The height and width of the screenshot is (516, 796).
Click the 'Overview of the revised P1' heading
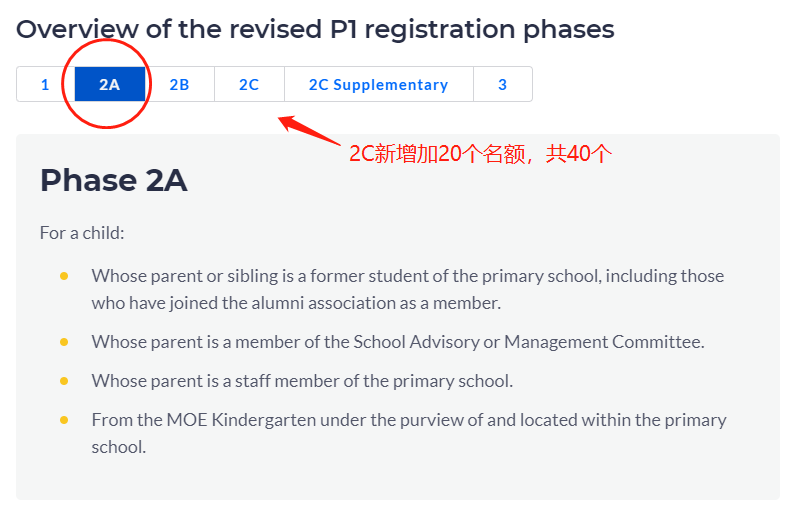[315, 29]
